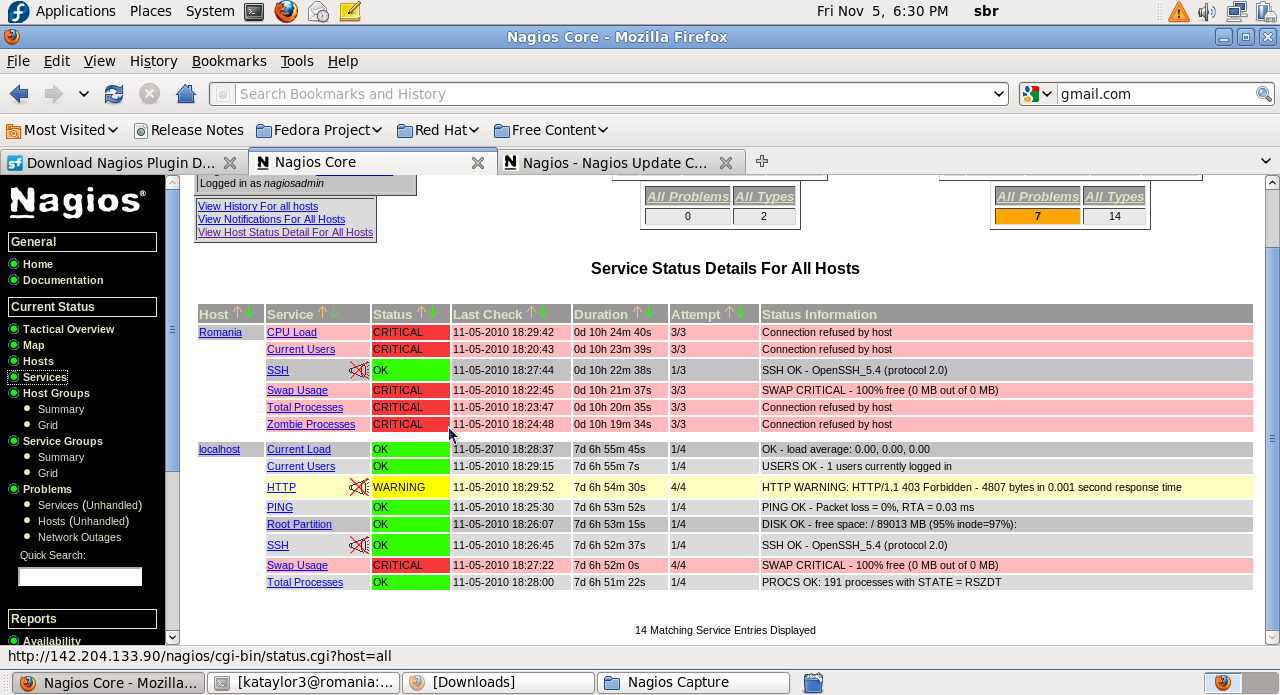Click the warning alert tray icon

point(1179,12)
